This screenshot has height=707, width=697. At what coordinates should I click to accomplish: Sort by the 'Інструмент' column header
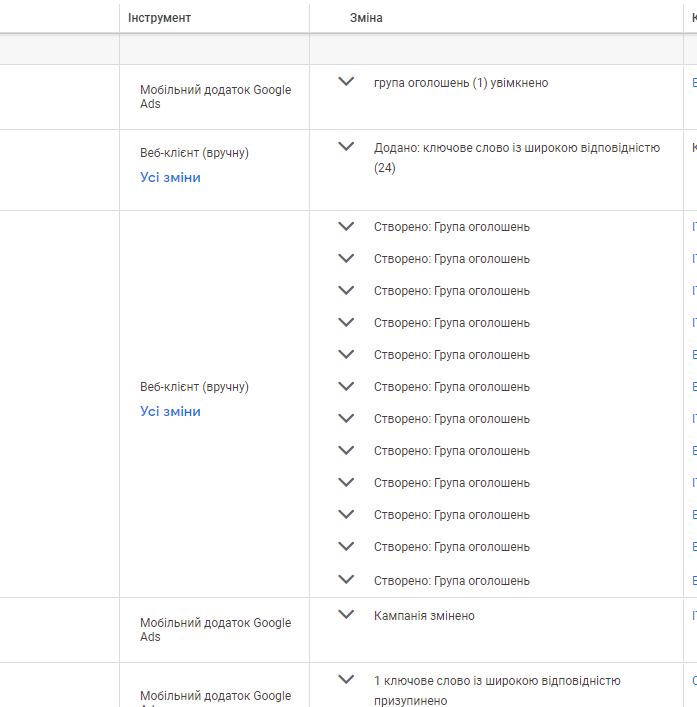[x=159, y=18]
